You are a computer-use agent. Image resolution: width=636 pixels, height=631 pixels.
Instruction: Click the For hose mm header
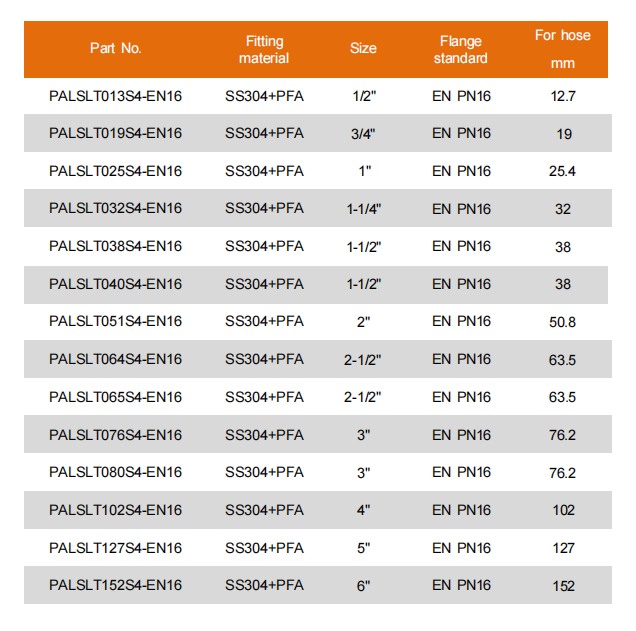tap(562, 49)
